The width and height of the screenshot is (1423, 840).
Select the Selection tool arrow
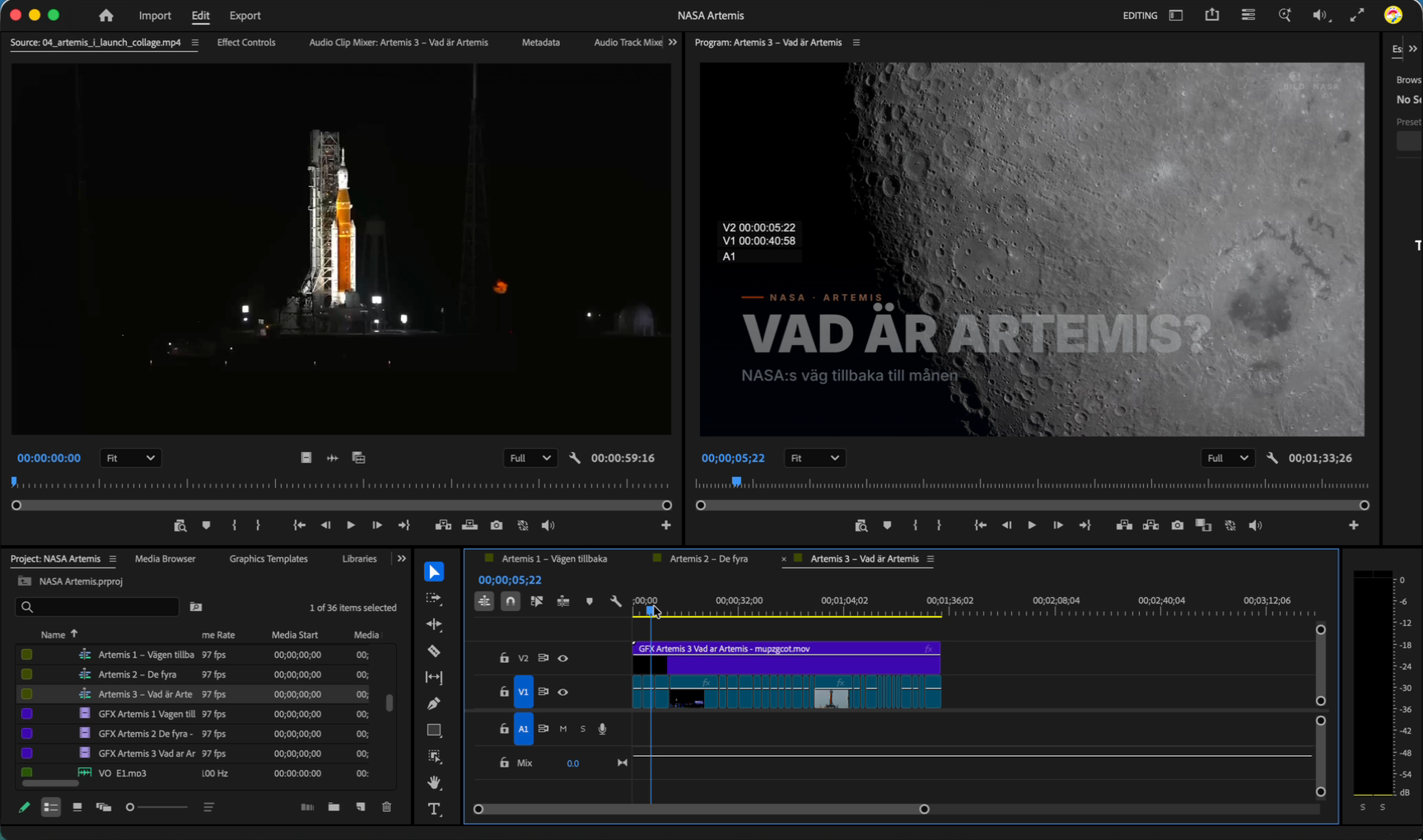coord(434,572)
